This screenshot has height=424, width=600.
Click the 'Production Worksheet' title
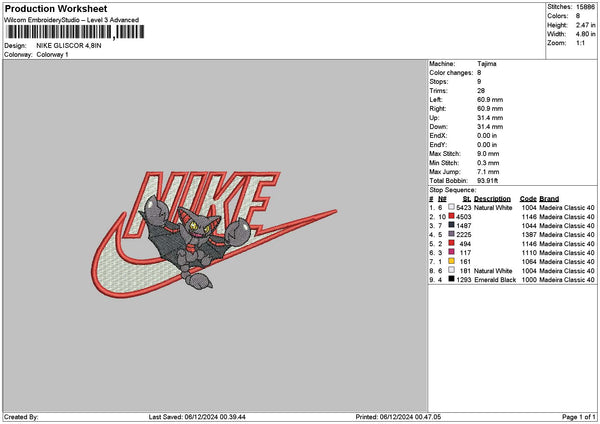(x=56, y=8)
